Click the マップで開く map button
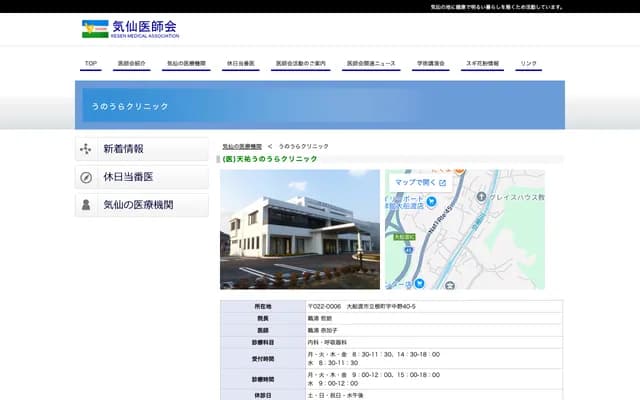 [x=420, y=183]
